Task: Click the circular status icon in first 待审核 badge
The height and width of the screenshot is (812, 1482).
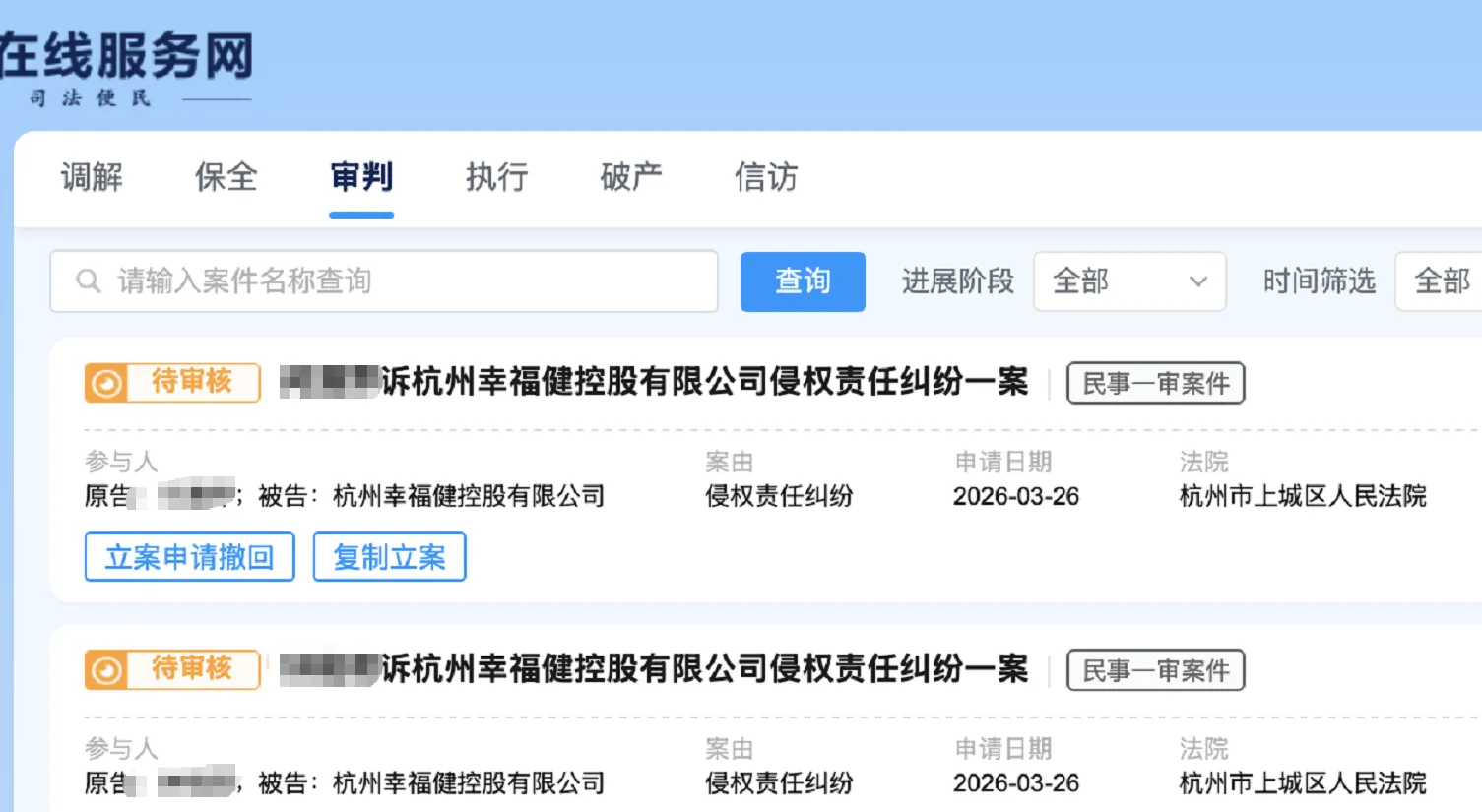Action: click(107, 383)
